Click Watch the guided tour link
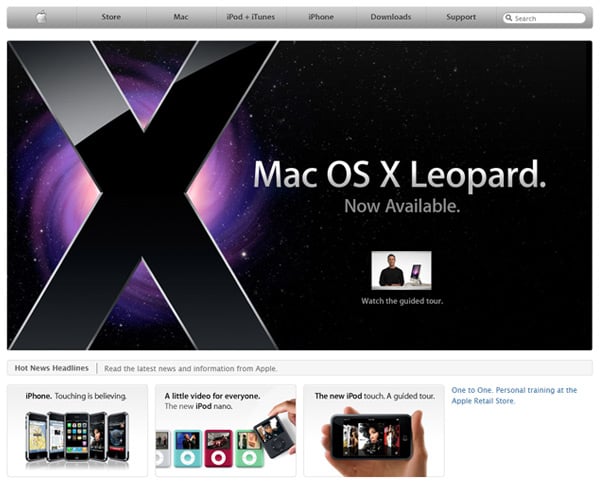Screen dimensions: 600x487 [402, 301]
